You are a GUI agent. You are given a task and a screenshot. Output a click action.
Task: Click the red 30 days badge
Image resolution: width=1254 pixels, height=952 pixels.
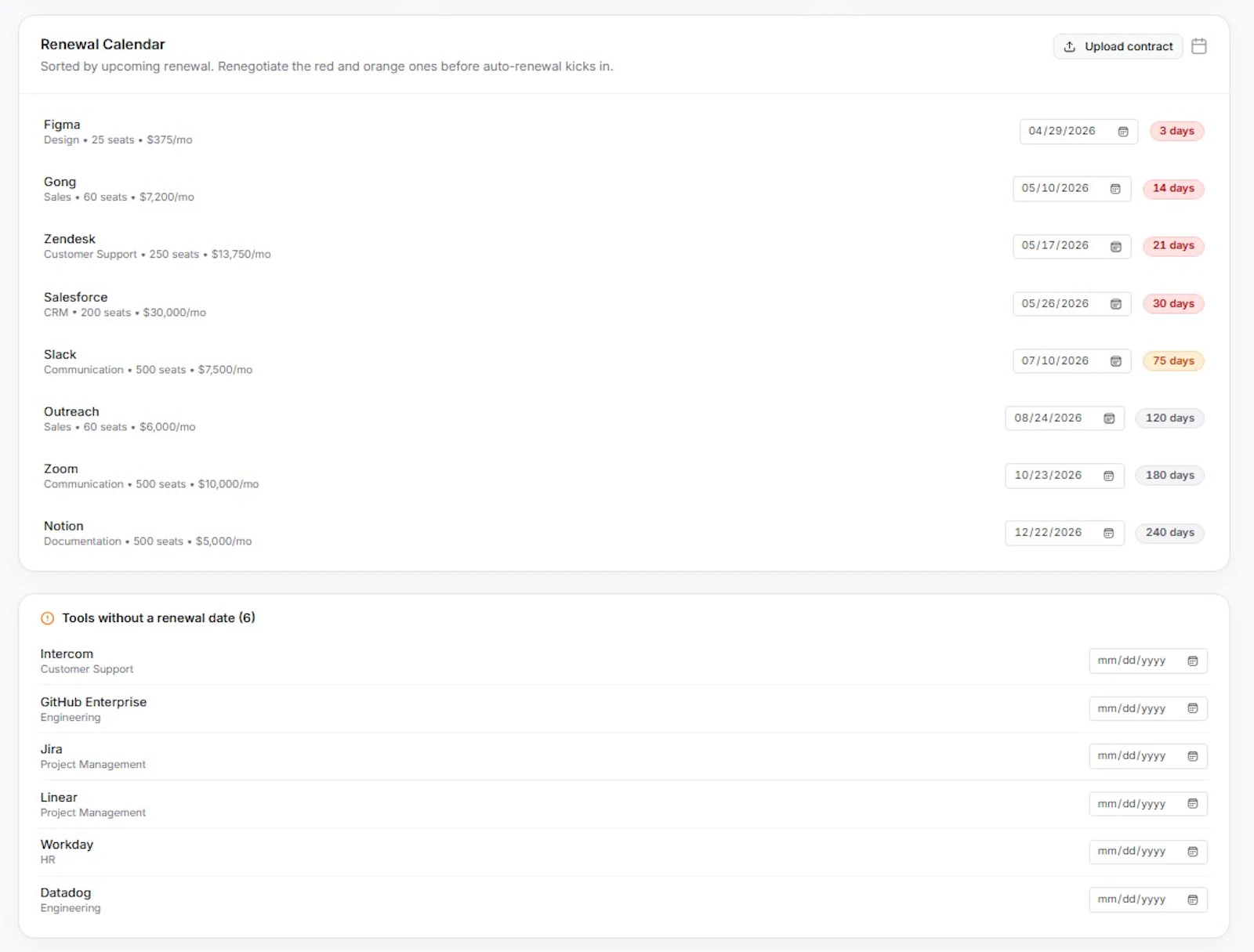pos(1173,304)
